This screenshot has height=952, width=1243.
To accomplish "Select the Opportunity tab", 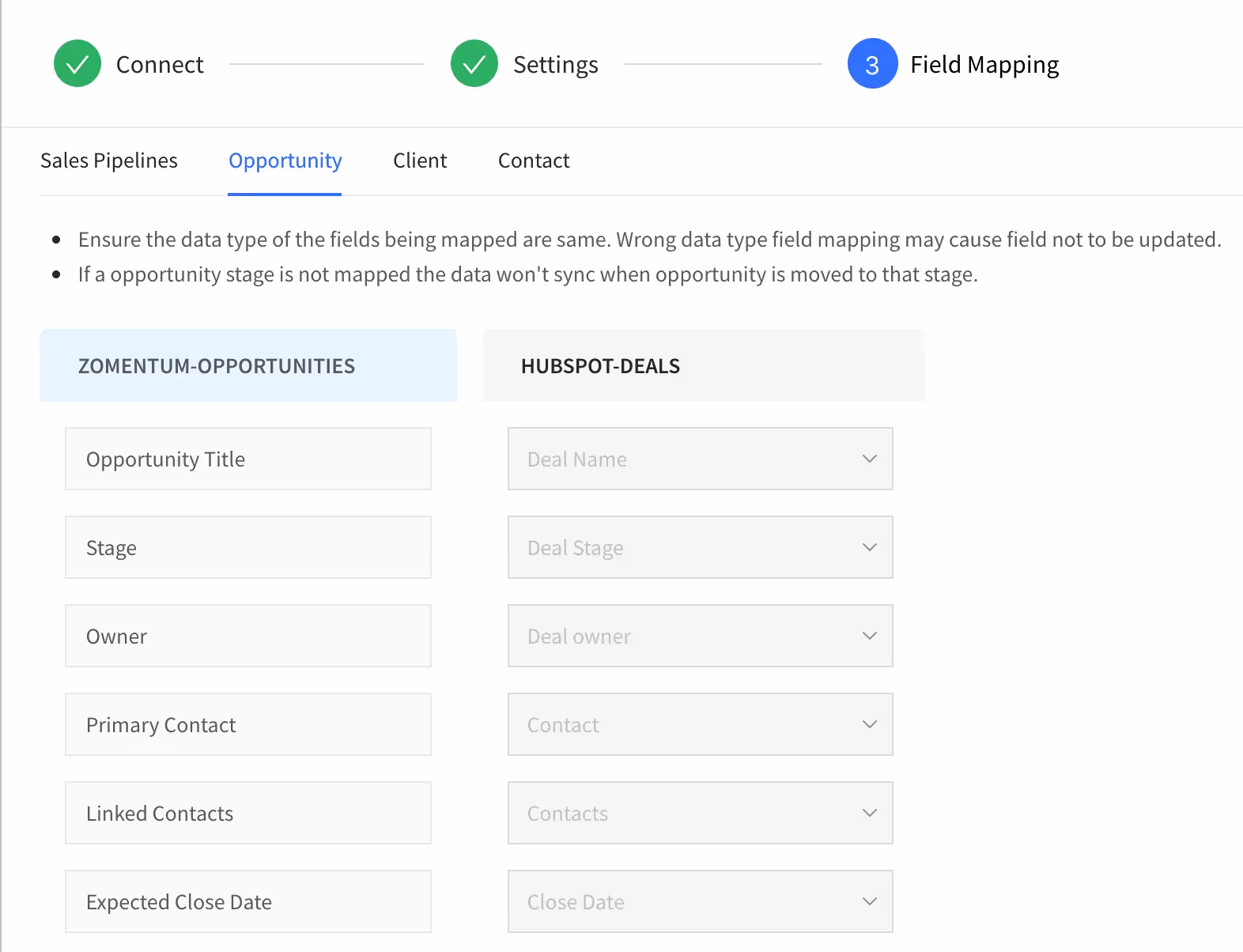I will (285, 161).
